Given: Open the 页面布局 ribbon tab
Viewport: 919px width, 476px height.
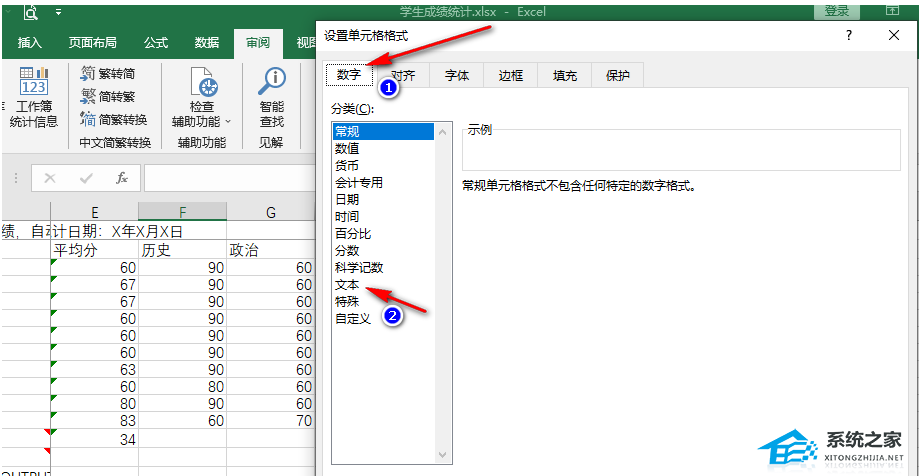Looking at the screenshot, I should tap(92, 42).
